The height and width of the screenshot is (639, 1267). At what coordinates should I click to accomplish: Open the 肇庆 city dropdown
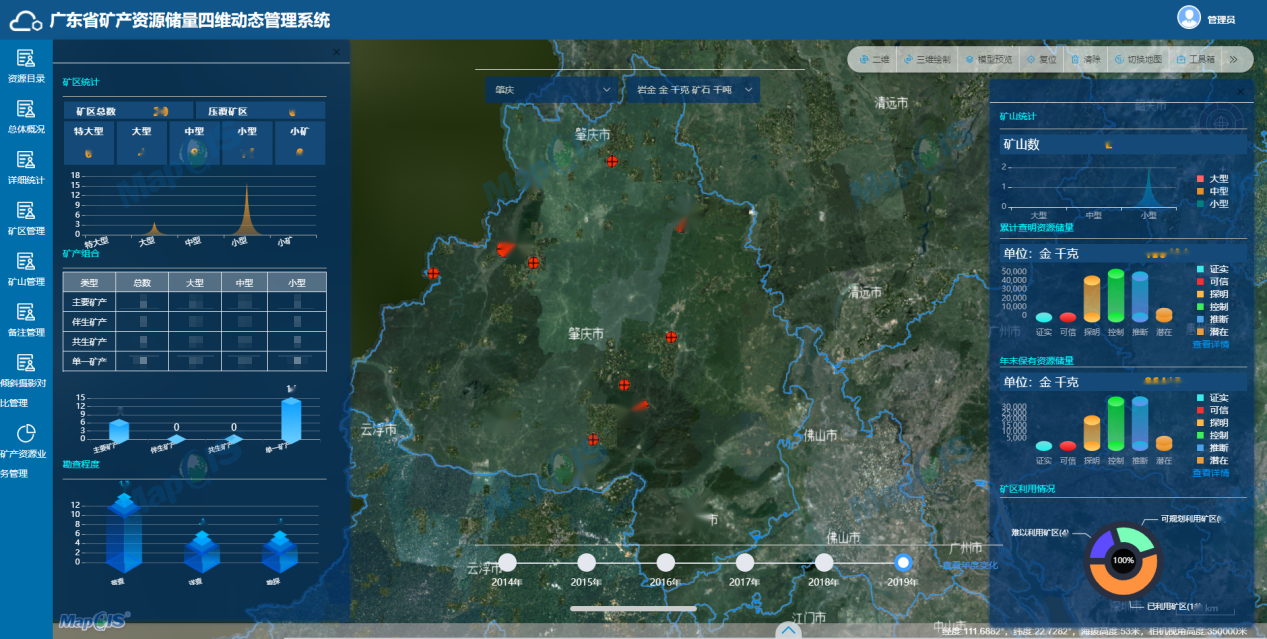pos(553,90)
